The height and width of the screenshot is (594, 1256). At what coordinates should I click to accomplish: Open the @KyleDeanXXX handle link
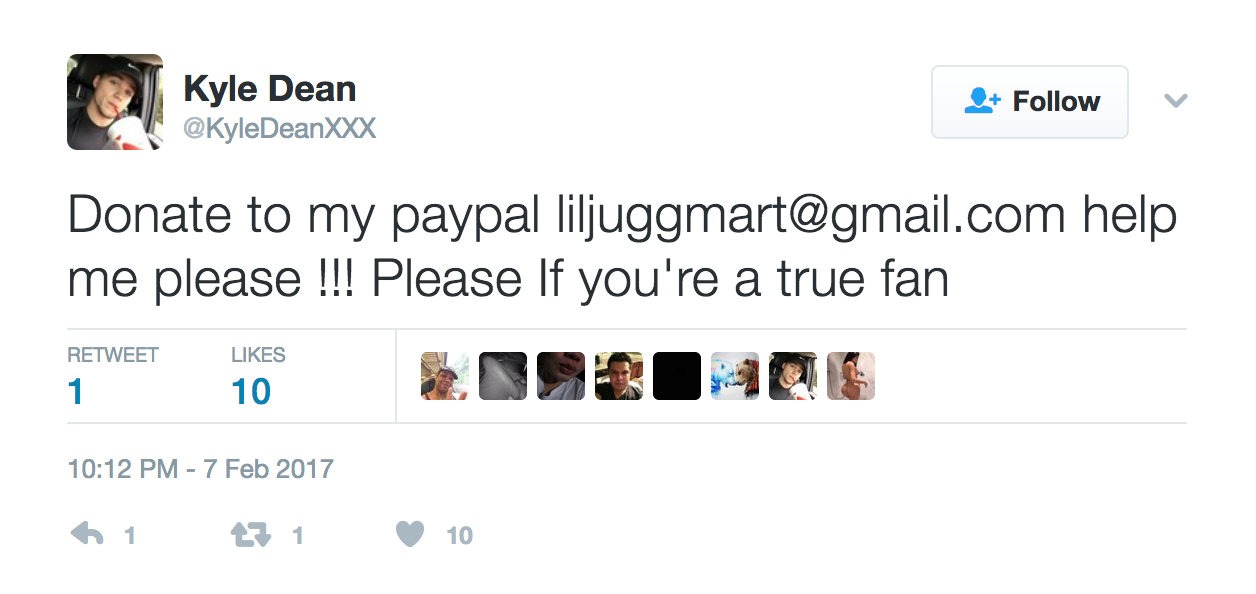[280, 129]
